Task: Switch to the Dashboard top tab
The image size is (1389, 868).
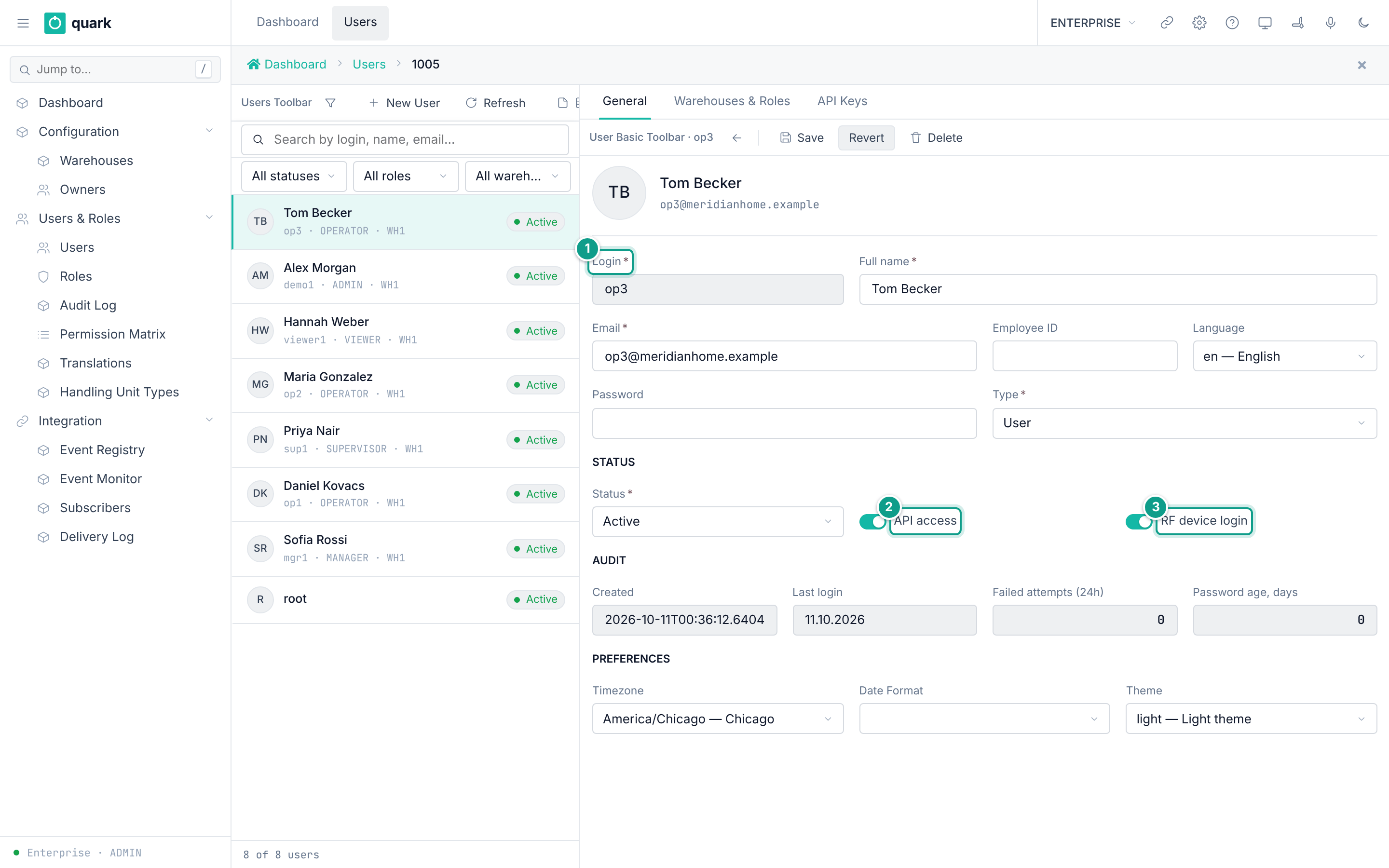Action: tap(287, 22)
